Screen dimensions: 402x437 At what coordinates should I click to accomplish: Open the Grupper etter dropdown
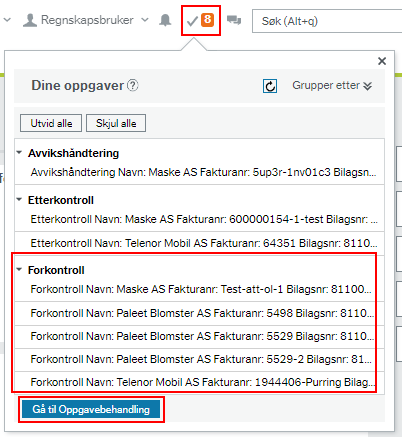coord(332,86)
